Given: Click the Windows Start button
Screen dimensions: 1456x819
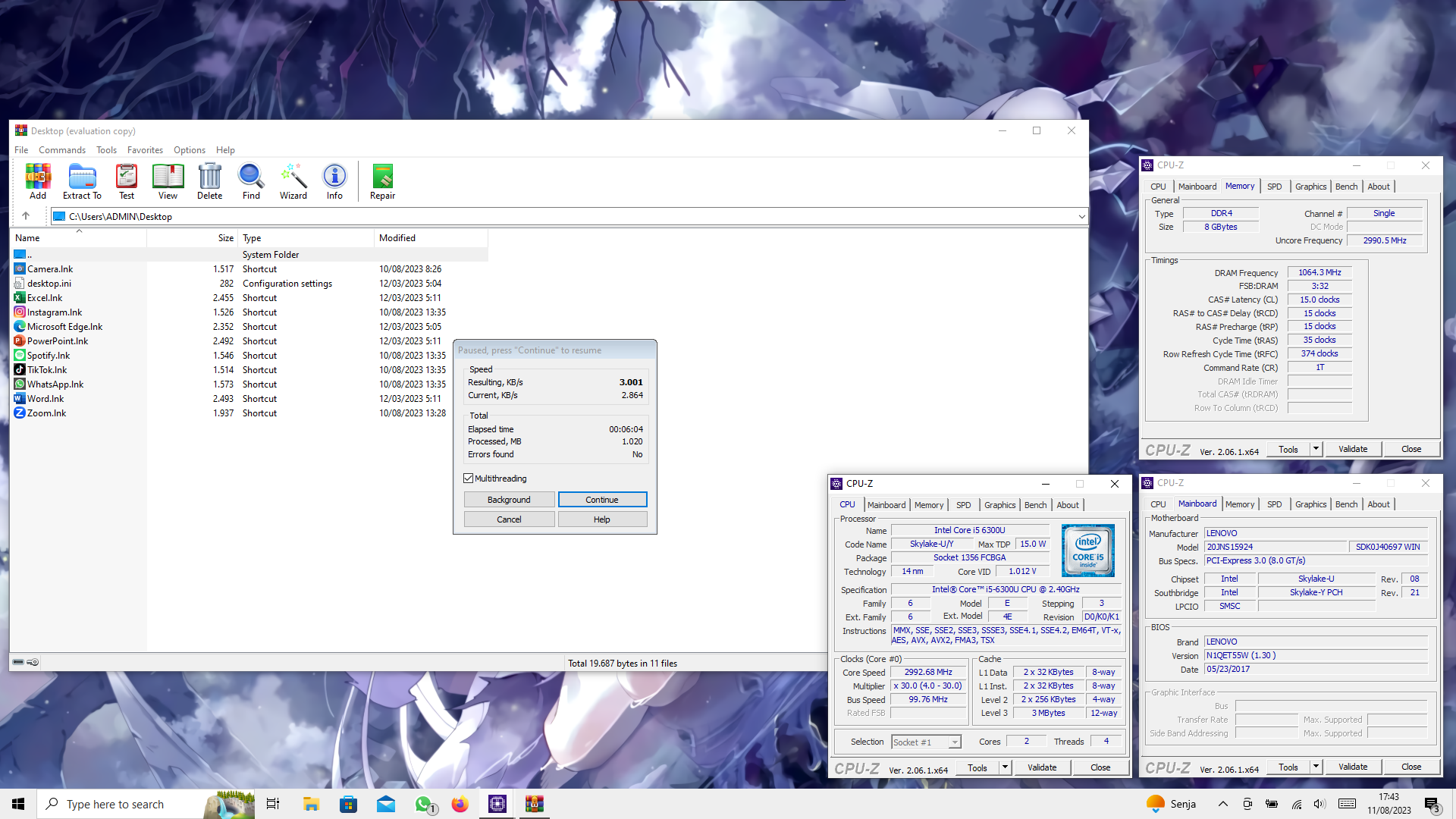Looking at the screenshot, I should point(18,804).
